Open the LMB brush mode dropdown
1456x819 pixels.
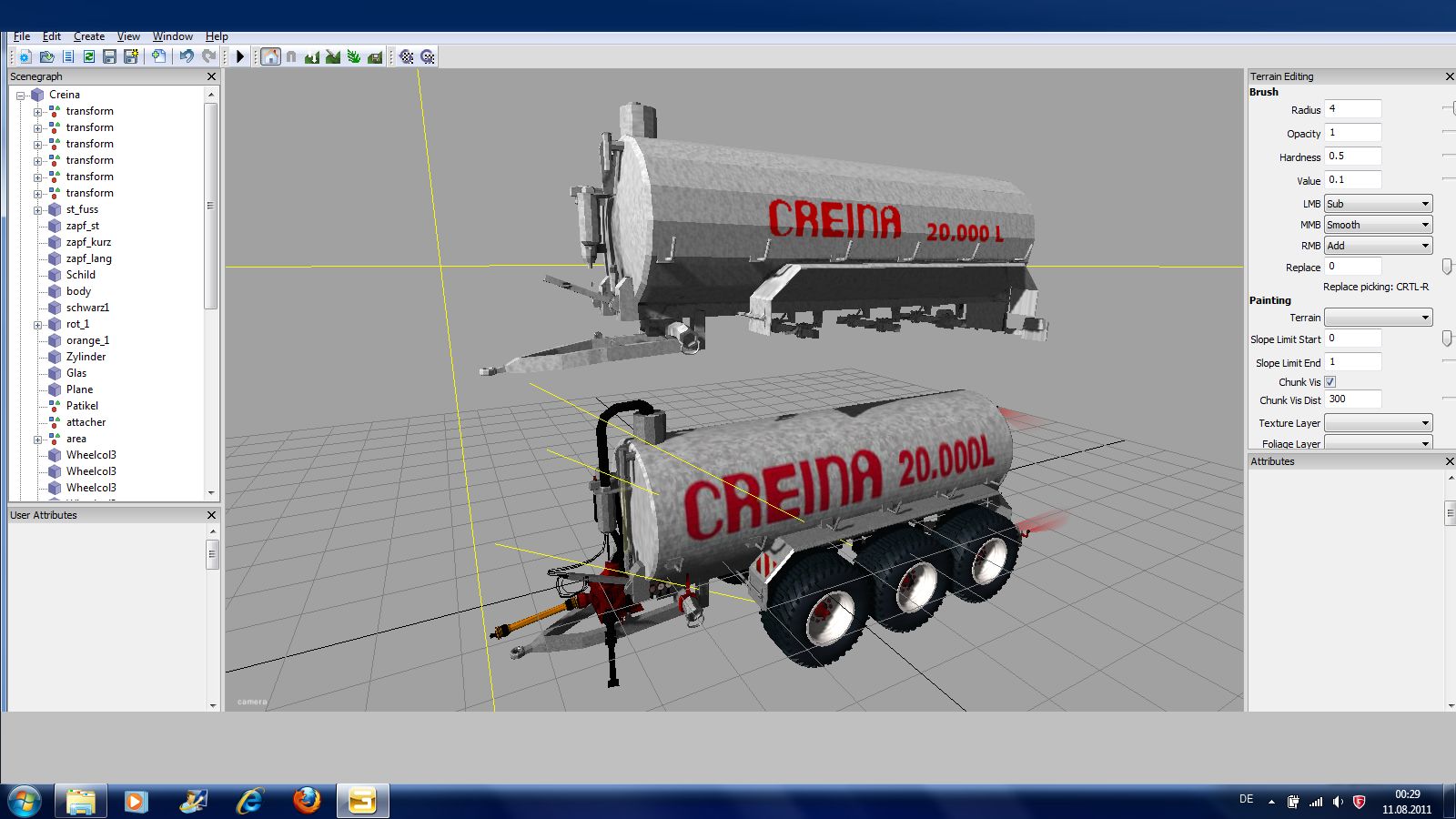point(1378,204)
